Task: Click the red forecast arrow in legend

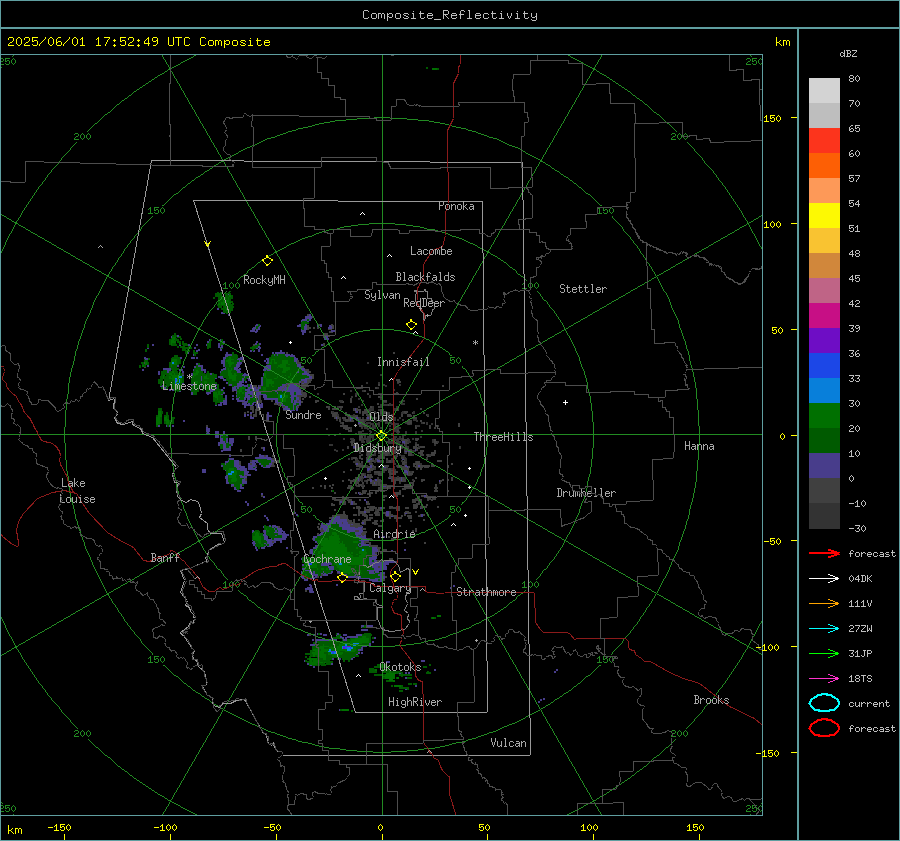Action: pyautogui.click(x=824, y=553)
